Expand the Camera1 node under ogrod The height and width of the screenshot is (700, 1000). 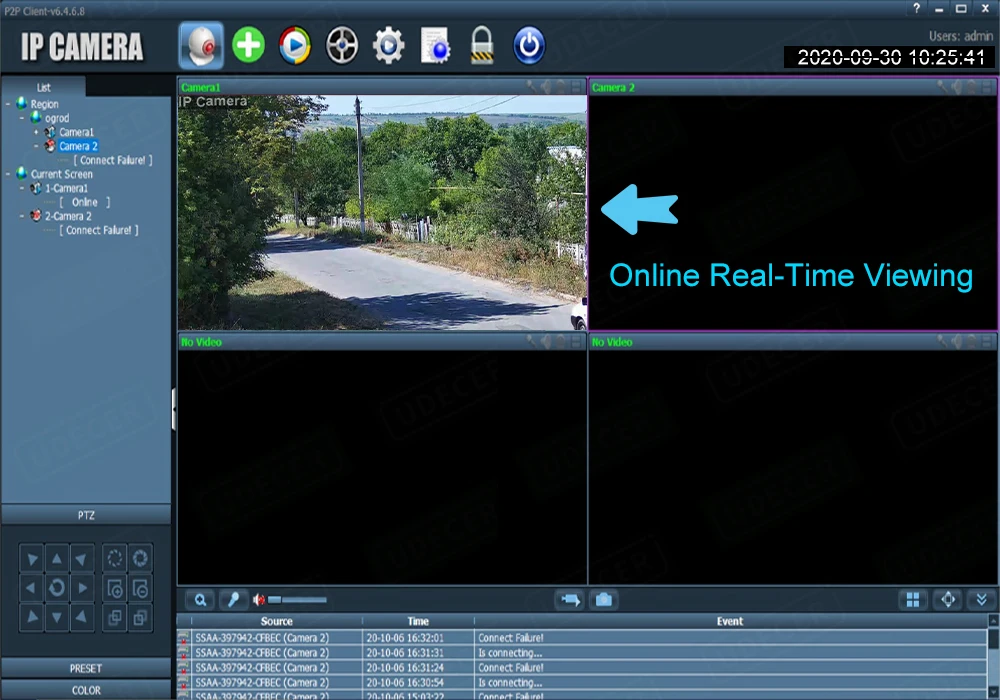coord(36,132)
